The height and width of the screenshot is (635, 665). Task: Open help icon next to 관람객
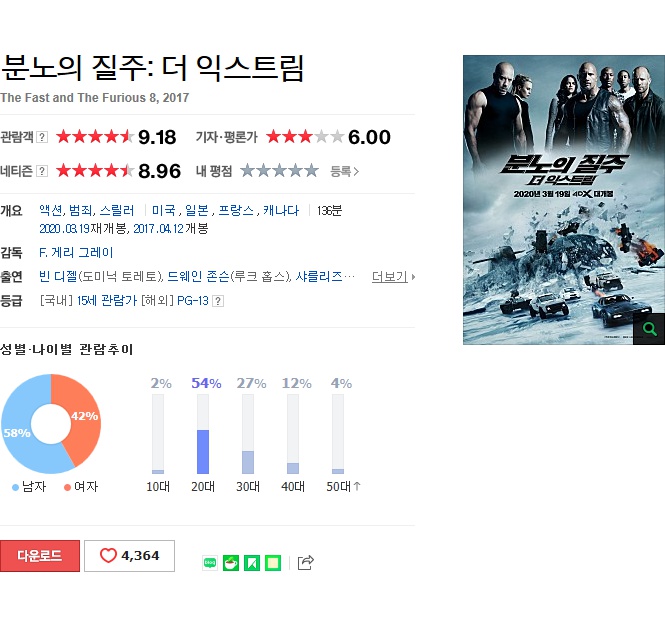(42, 137)
